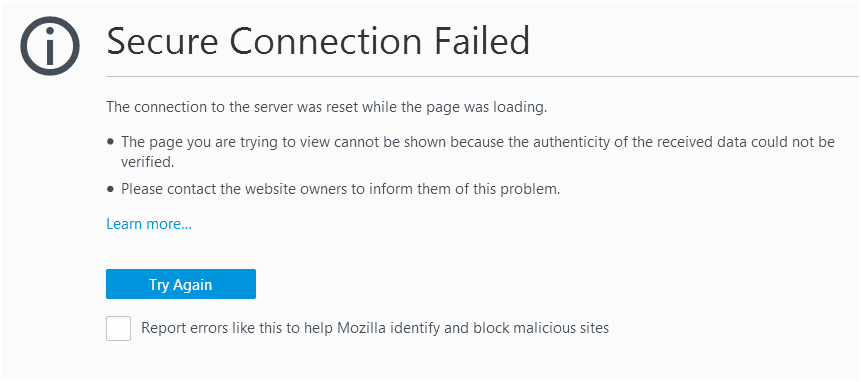Screen dimensions: 861x382
Task: Click the letter 'i' inside the info circle
Action: (50, 46)
